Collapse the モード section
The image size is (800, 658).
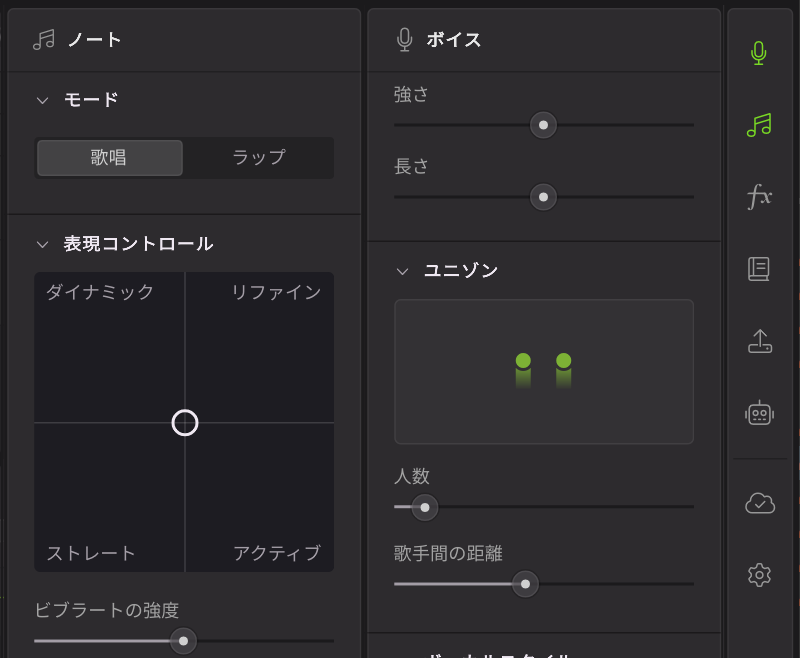point(42,100)
